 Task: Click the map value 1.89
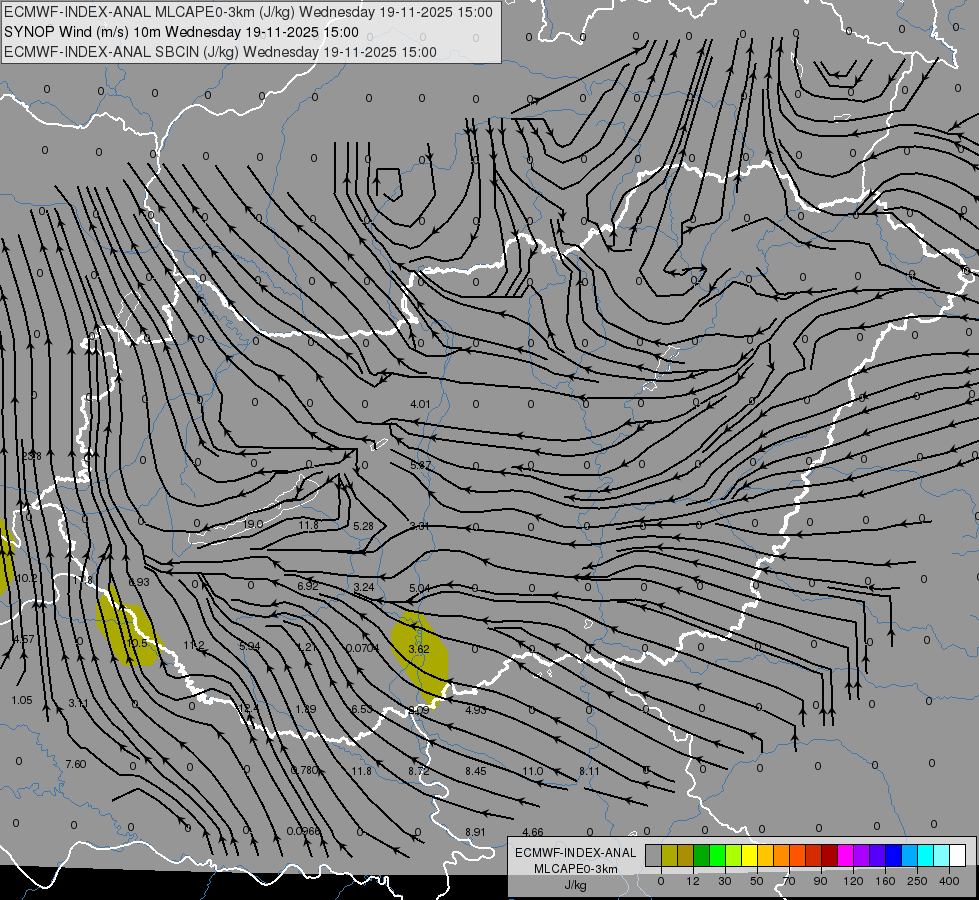[305, 709]
